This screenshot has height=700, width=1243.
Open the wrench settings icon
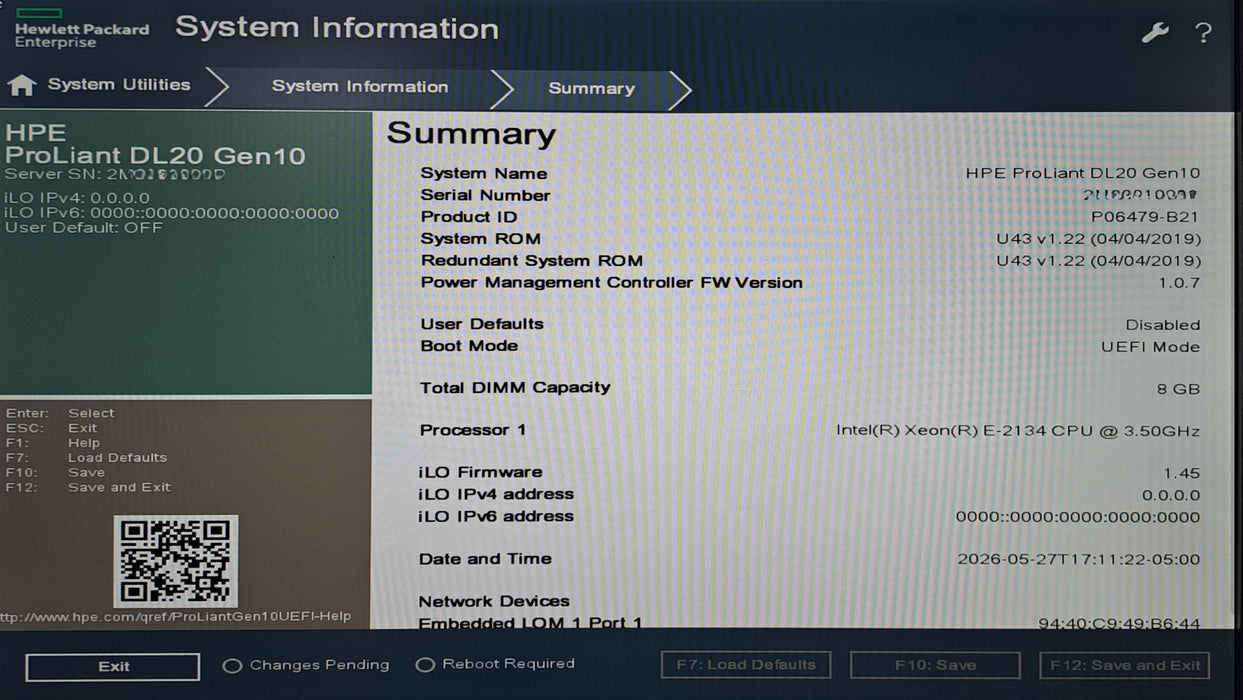coord(1155,32)
